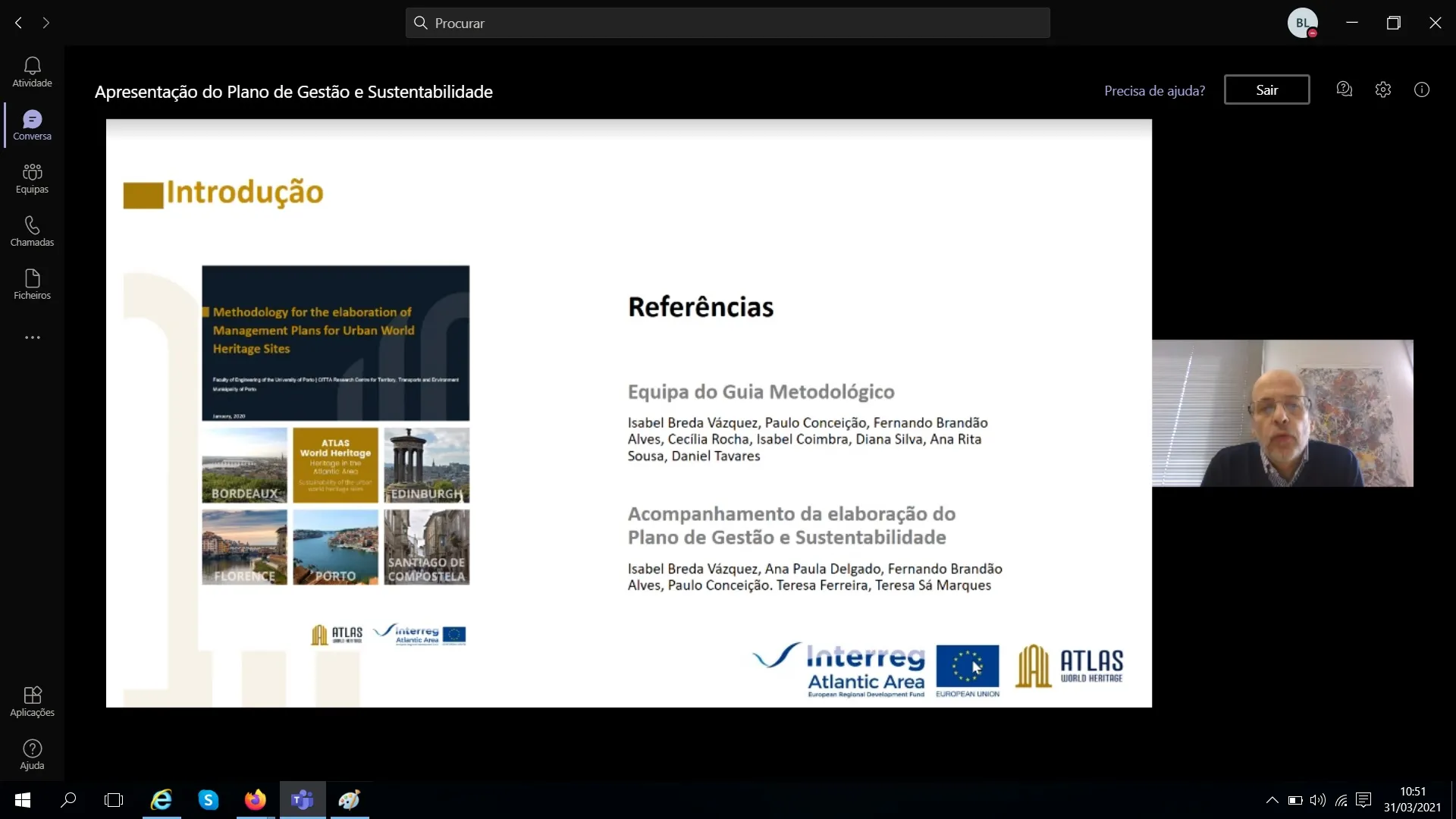Viewport: 1456px width, 819px height.
Task: Open Precisa de ajuda link
Action: coord(1154,90)
